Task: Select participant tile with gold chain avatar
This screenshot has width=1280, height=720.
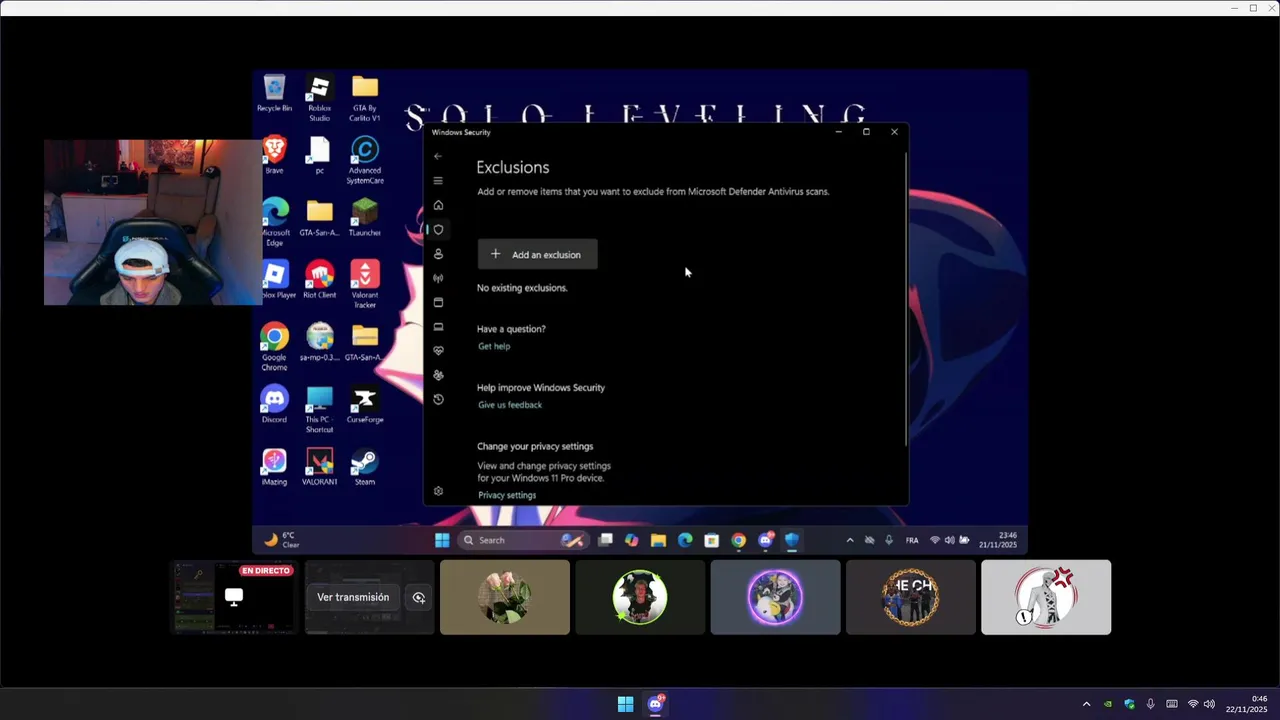Action: click(x=911, y=597)
